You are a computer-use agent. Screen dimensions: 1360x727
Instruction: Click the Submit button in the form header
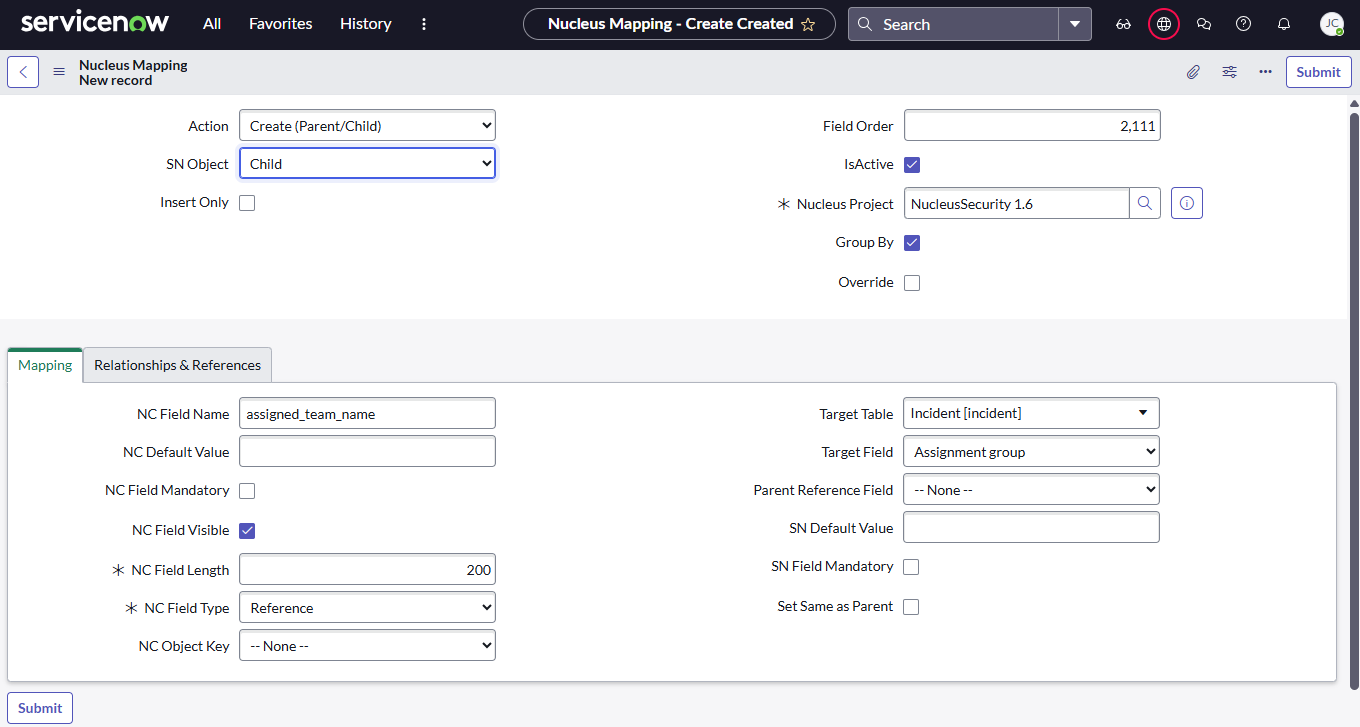1318,72
